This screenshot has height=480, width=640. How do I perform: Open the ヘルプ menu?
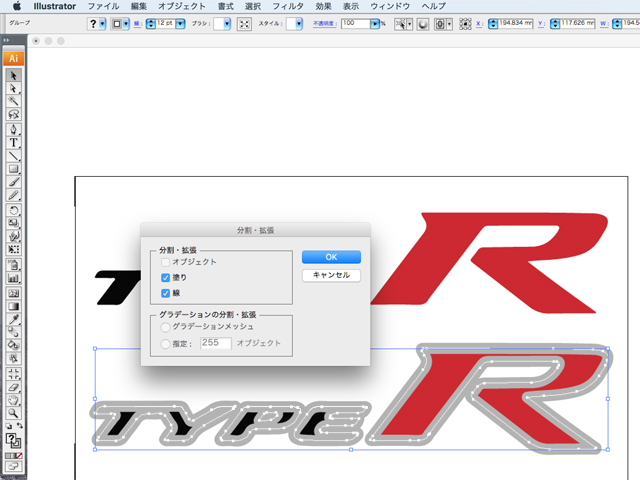tap(433, 6)
